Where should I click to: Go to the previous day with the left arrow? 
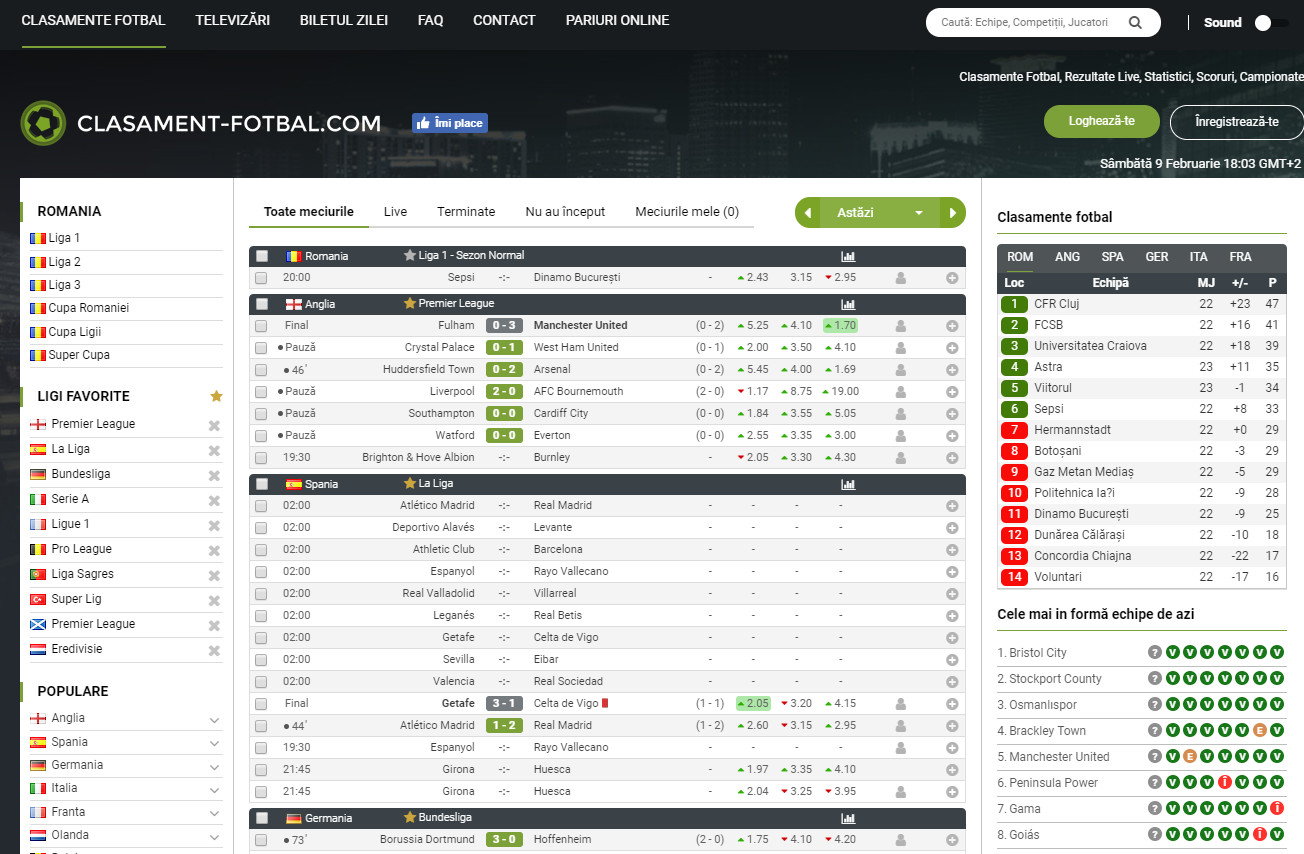pos(808,213)
